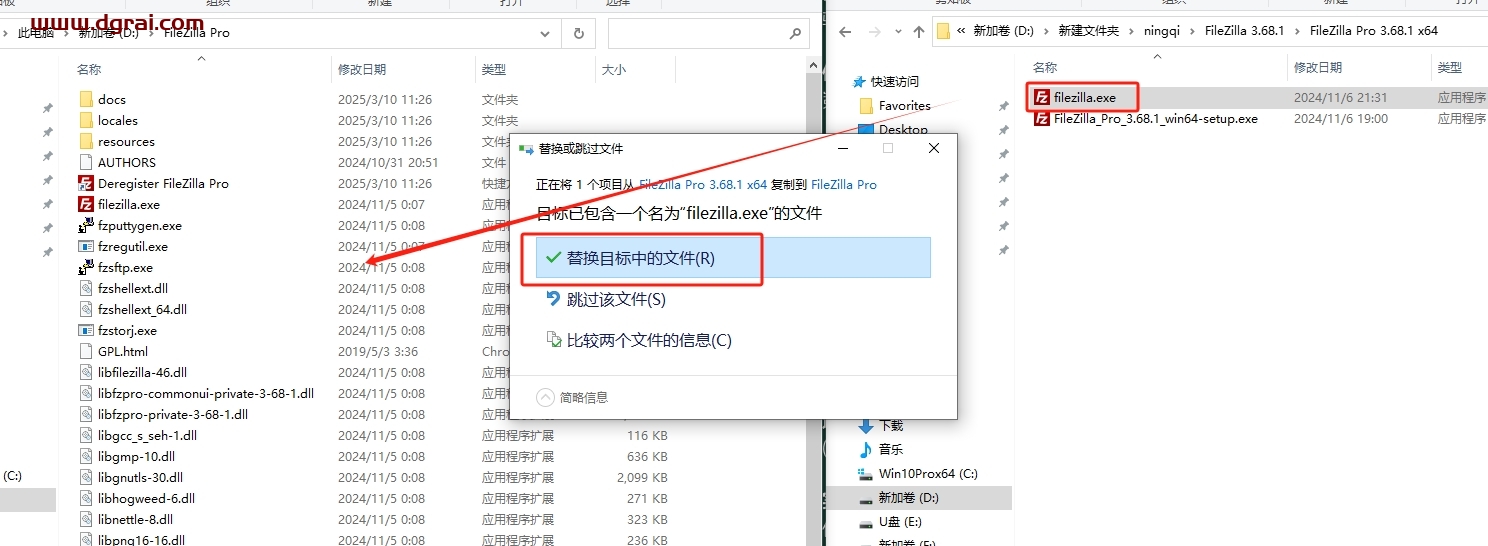Select the fzshellext.dll file icon
This screenshot has width=1488, height=546.
tap(86, 288)
